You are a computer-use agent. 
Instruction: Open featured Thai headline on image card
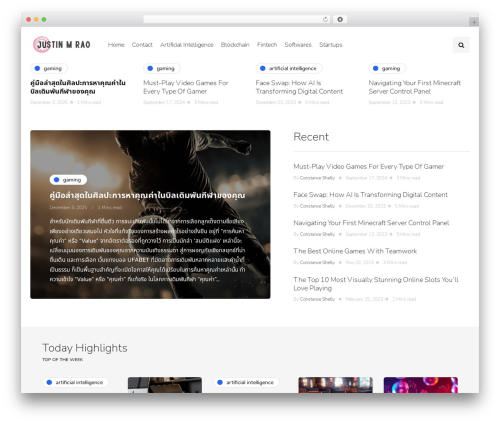click(x=147, y=195)
